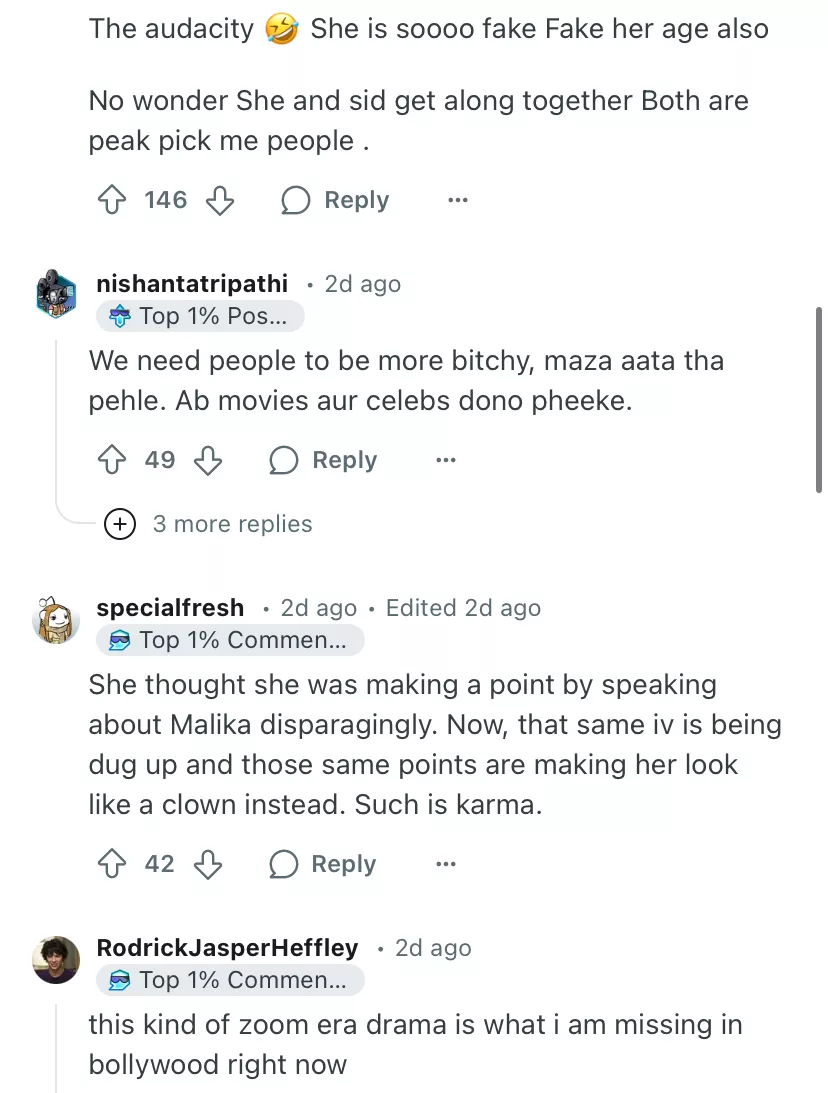Downvote specialfresh's comment

click(x=207, y=865)
